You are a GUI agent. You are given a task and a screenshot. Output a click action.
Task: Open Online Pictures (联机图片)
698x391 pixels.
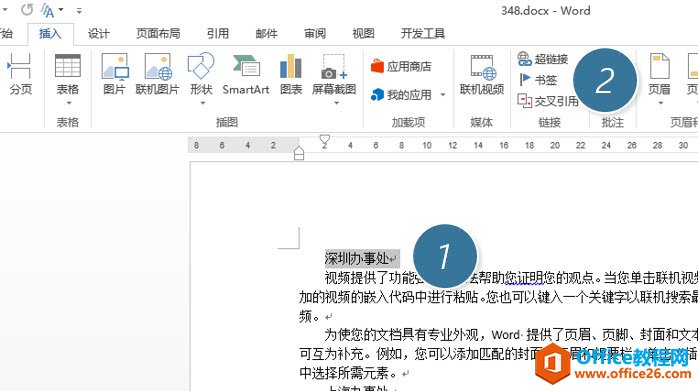[157, 73]
